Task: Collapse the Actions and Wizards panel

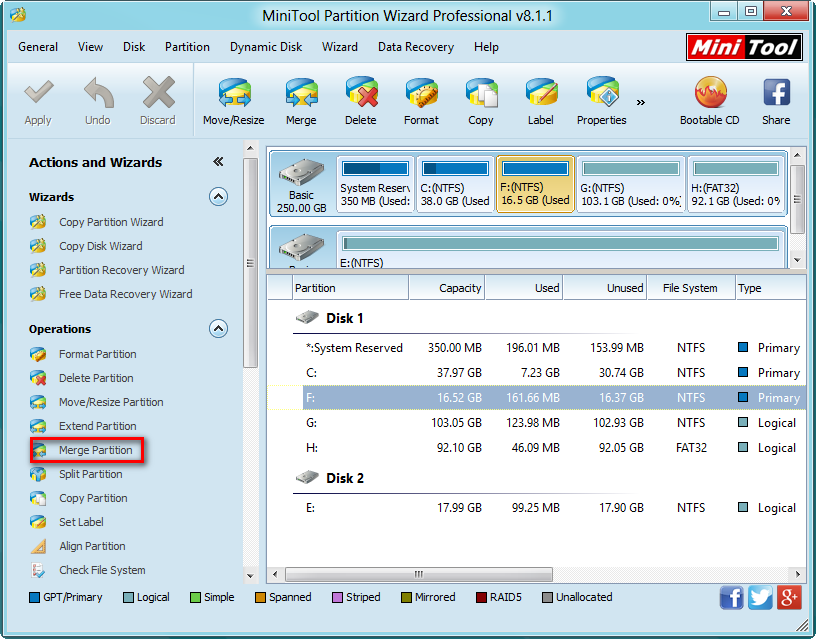Action: point(218,162)
